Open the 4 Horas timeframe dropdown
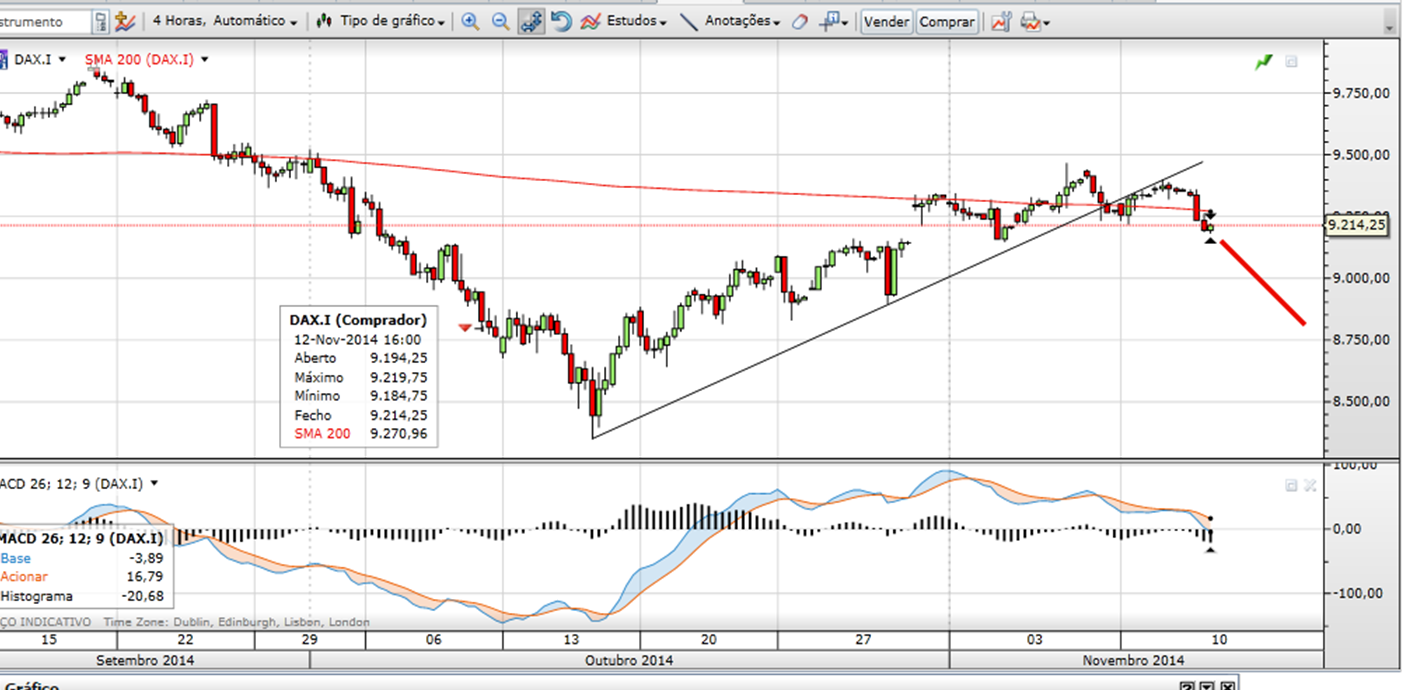This screenshot has width=1404, height=690. click(x=224, y=21)
